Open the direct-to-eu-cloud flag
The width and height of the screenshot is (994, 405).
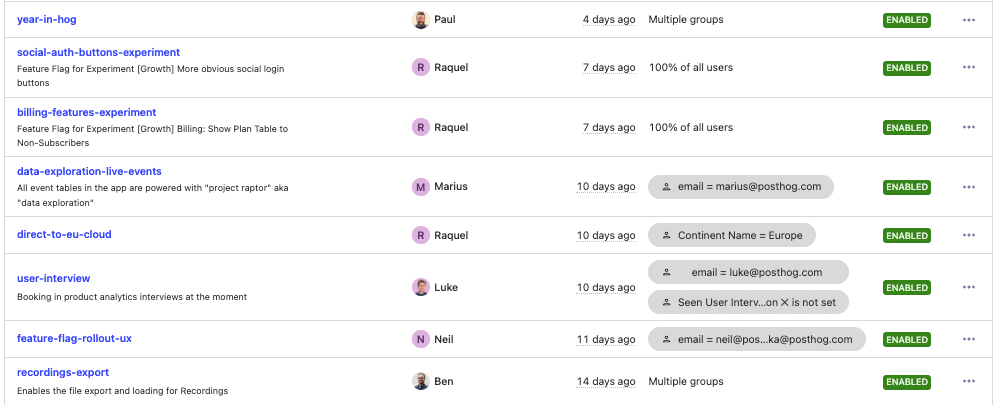(x=64, y=234)
